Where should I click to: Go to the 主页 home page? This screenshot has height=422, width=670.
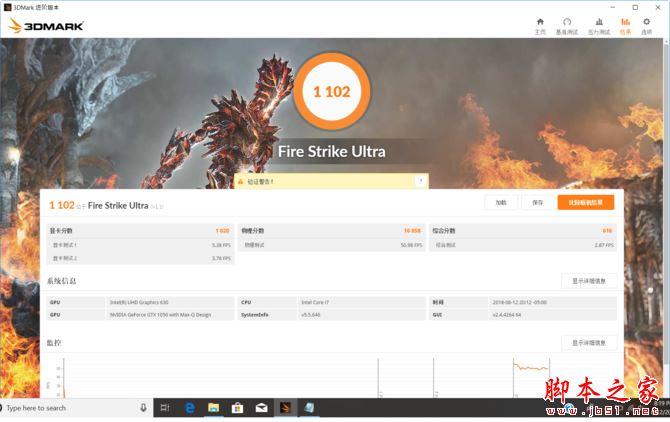(x=540, y=26)
